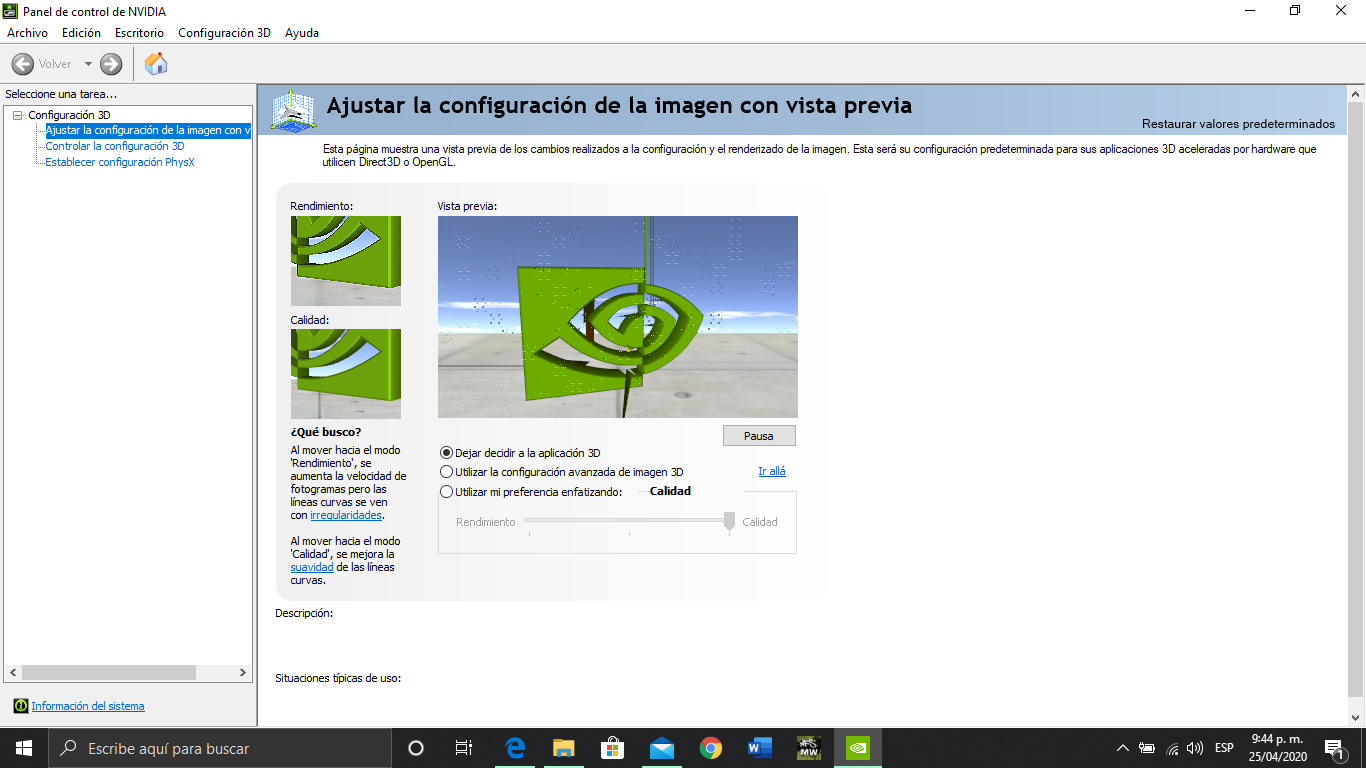This screenshot has height=768, width=1366.
Task: Open the NFS MW game taskbar icon
Action: [809, 748]
